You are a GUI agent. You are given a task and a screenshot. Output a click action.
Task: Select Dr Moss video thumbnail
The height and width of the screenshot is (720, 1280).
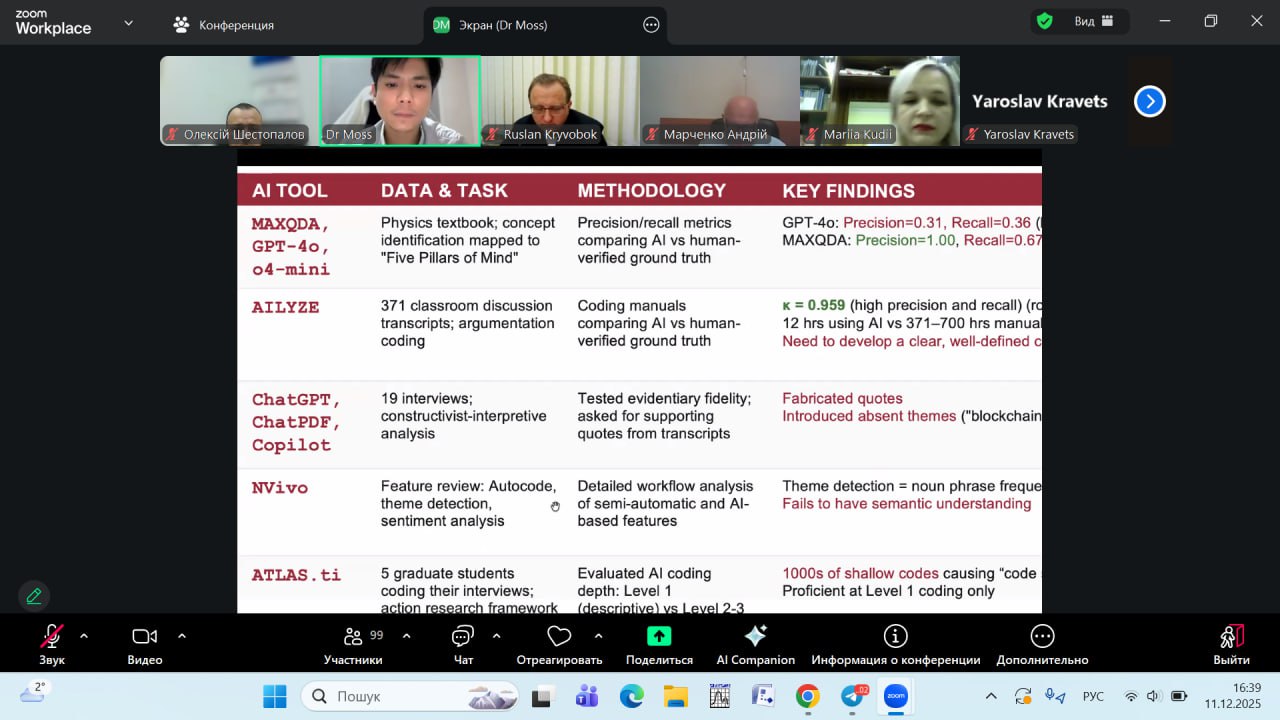click(400, 100)
